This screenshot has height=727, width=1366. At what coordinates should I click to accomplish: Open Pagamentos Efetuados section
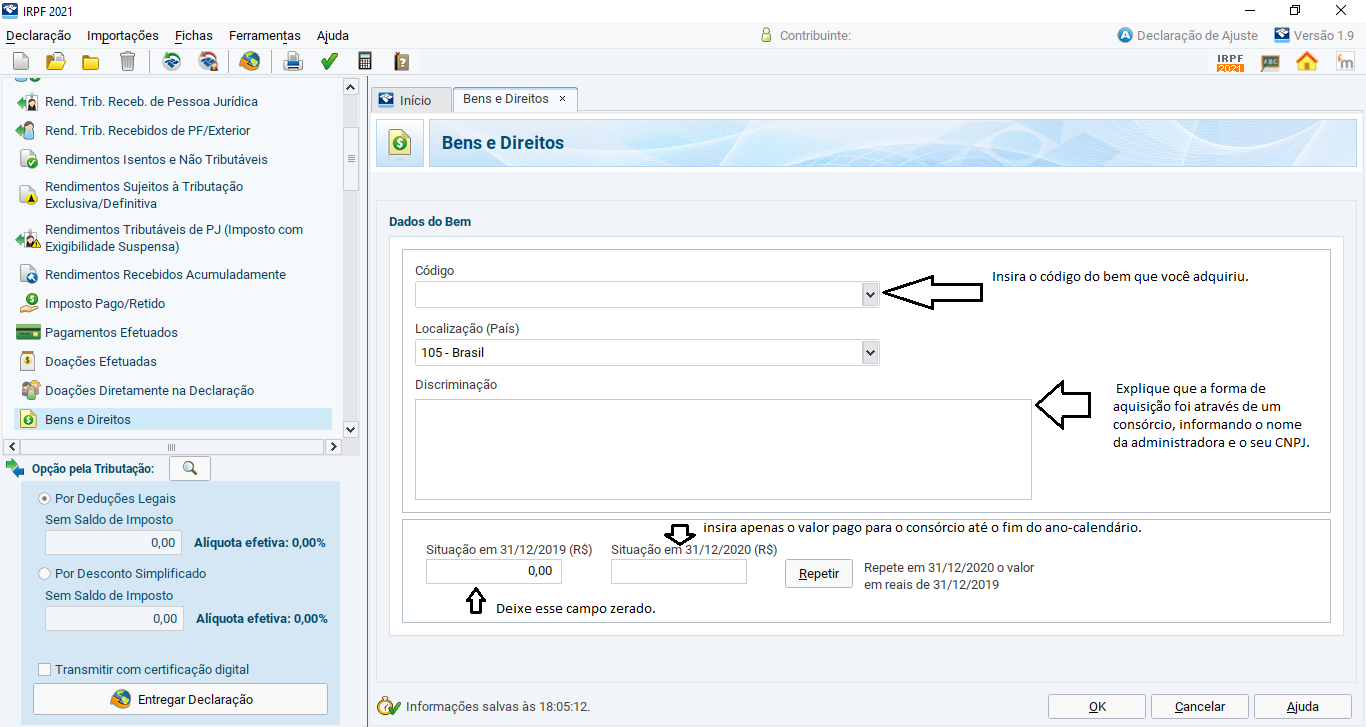tap(110, 333)
